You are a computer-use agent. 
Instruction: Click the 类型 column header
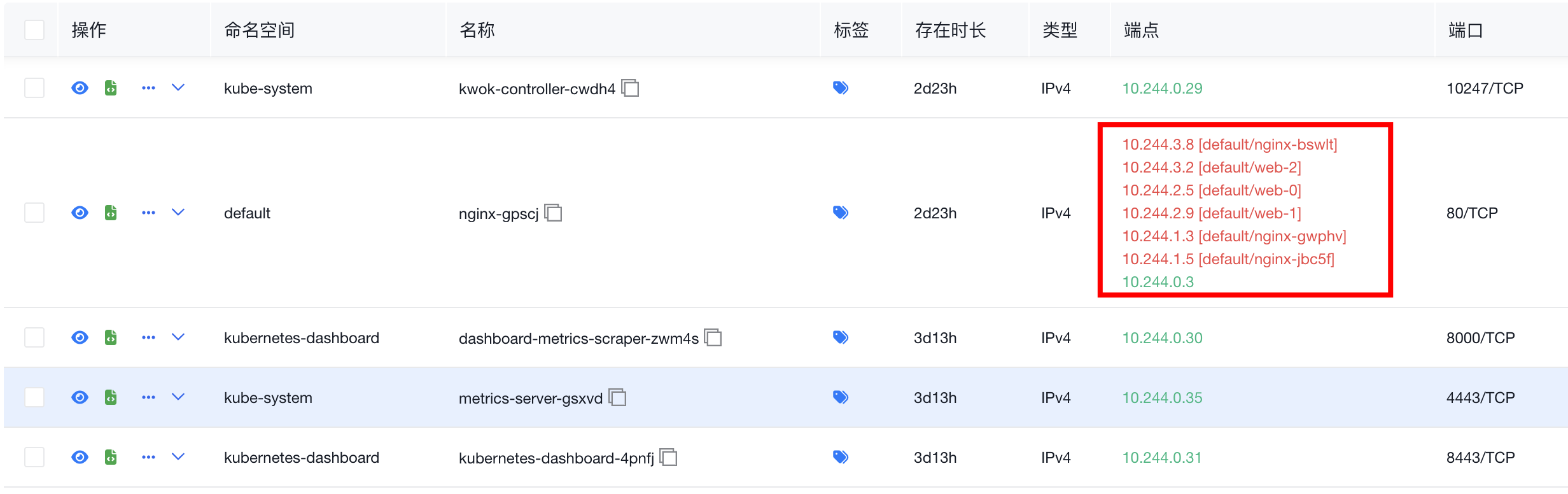tap(1060, 30)
